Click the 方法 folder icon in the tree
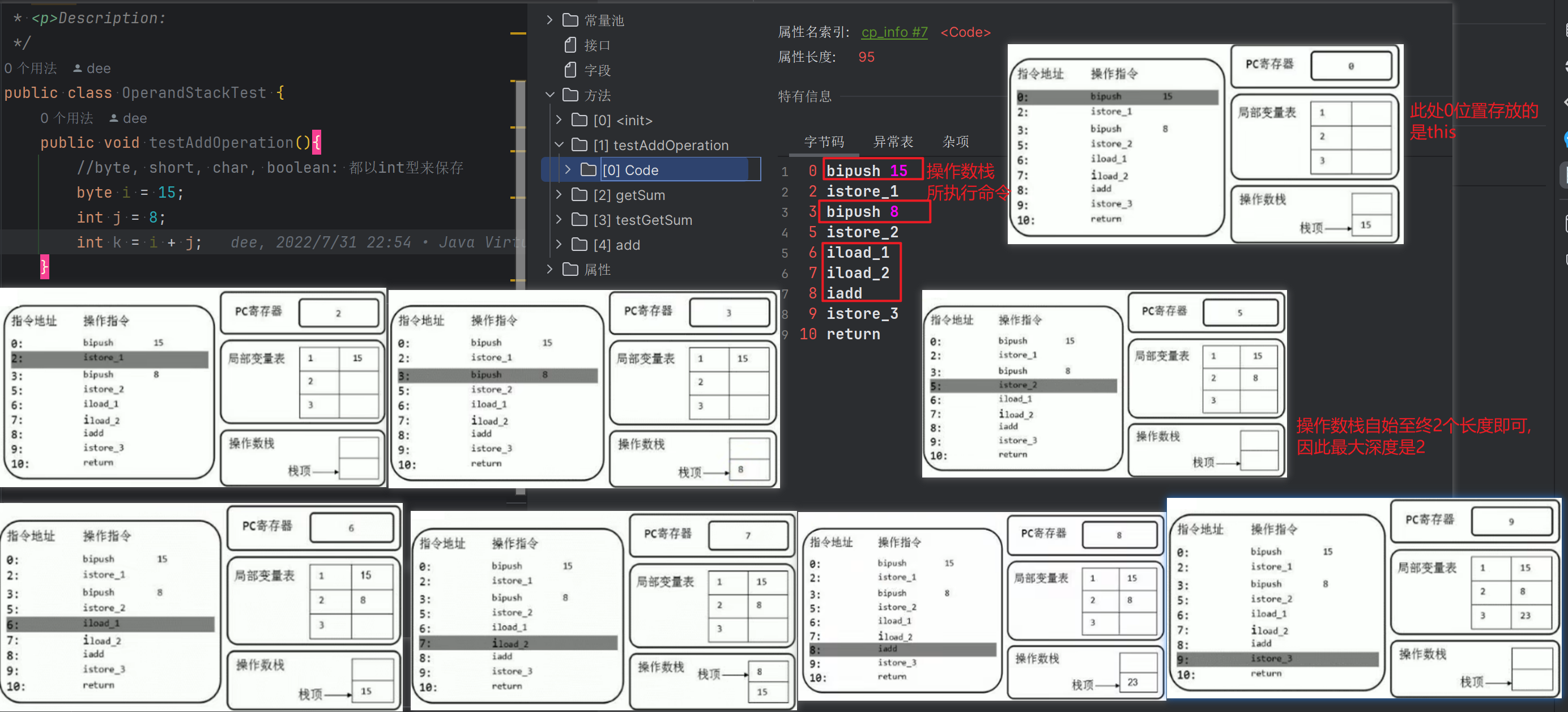Viewport: 1568px width, 712px height. tap(571, 95)
